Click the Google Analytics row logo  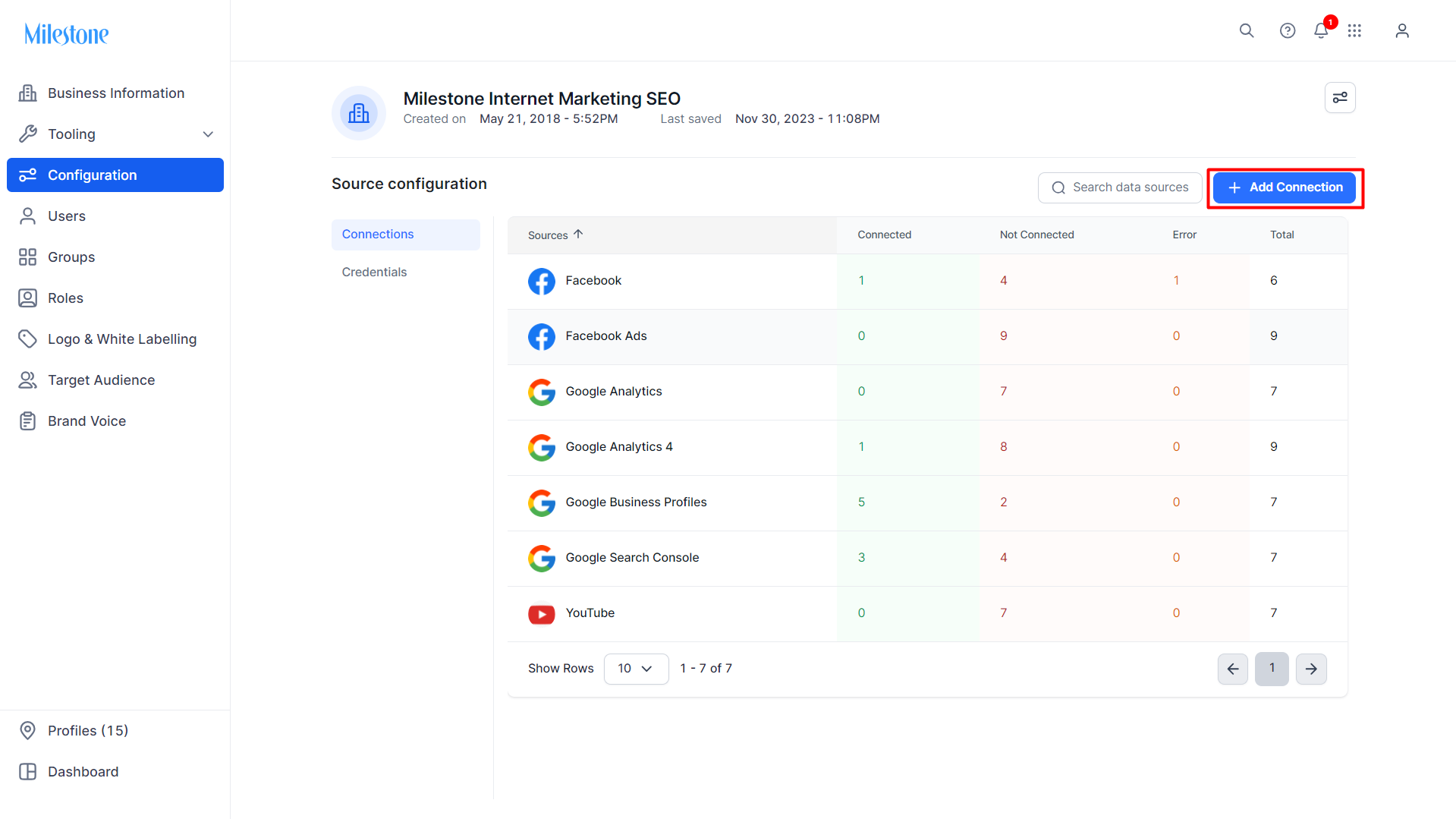542,392
